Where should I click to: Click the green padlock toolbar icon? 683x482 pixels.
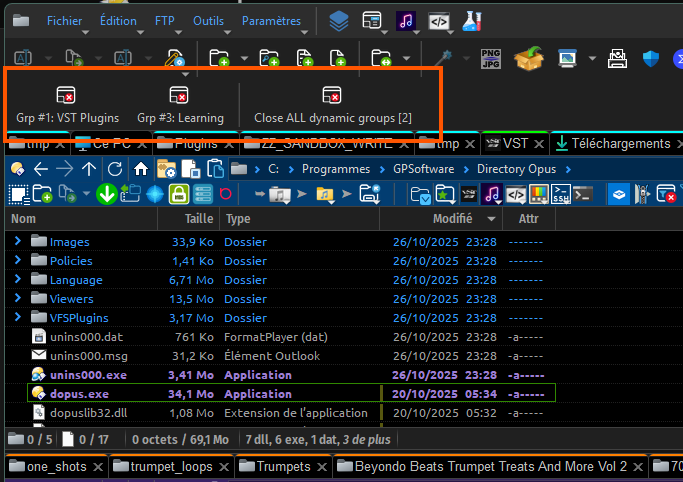[179, 193]
